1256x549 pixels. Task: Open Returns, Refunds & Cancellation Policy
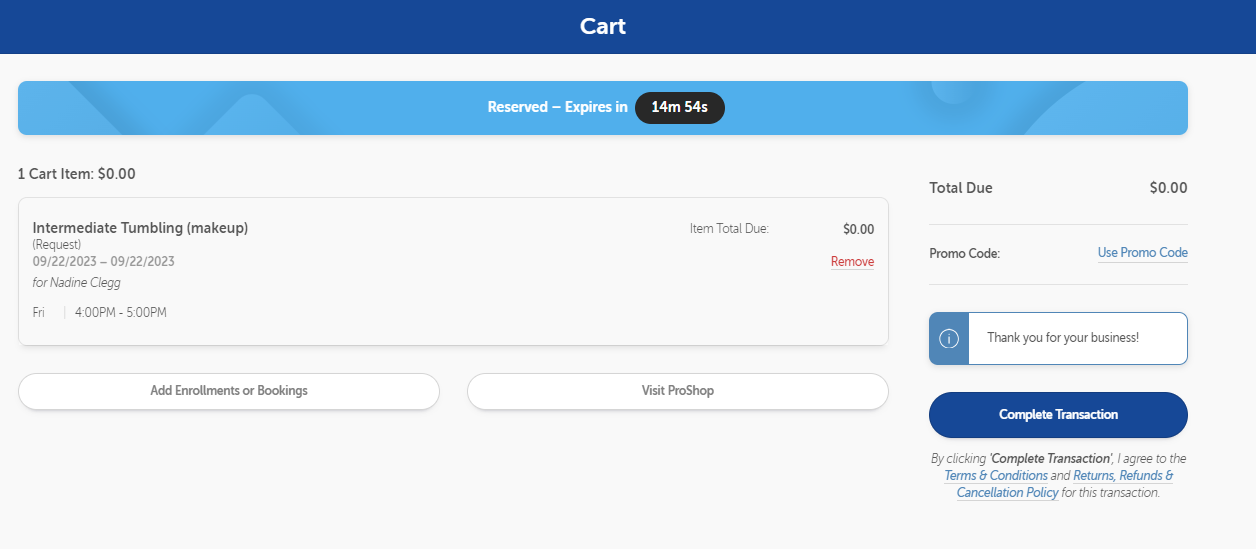(x=1065, y=484)
